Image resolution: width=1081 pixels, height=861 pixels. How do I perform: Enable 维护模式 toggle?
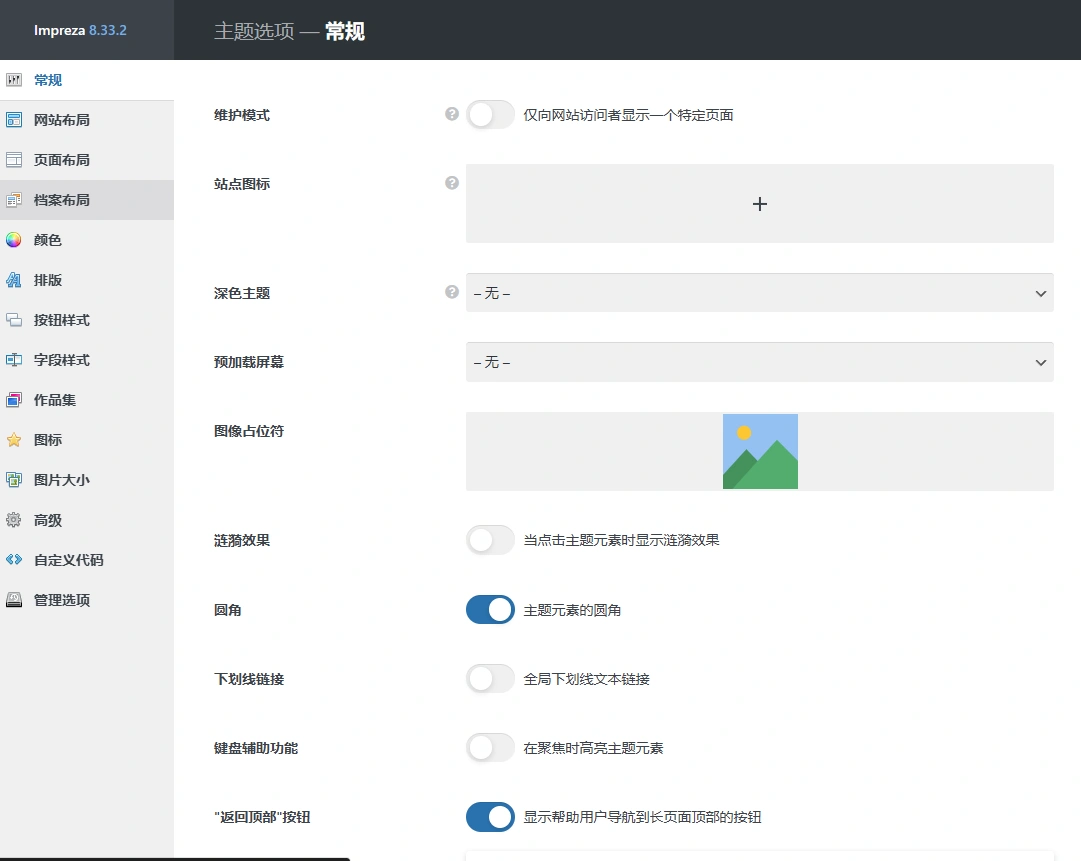point(489,114)
